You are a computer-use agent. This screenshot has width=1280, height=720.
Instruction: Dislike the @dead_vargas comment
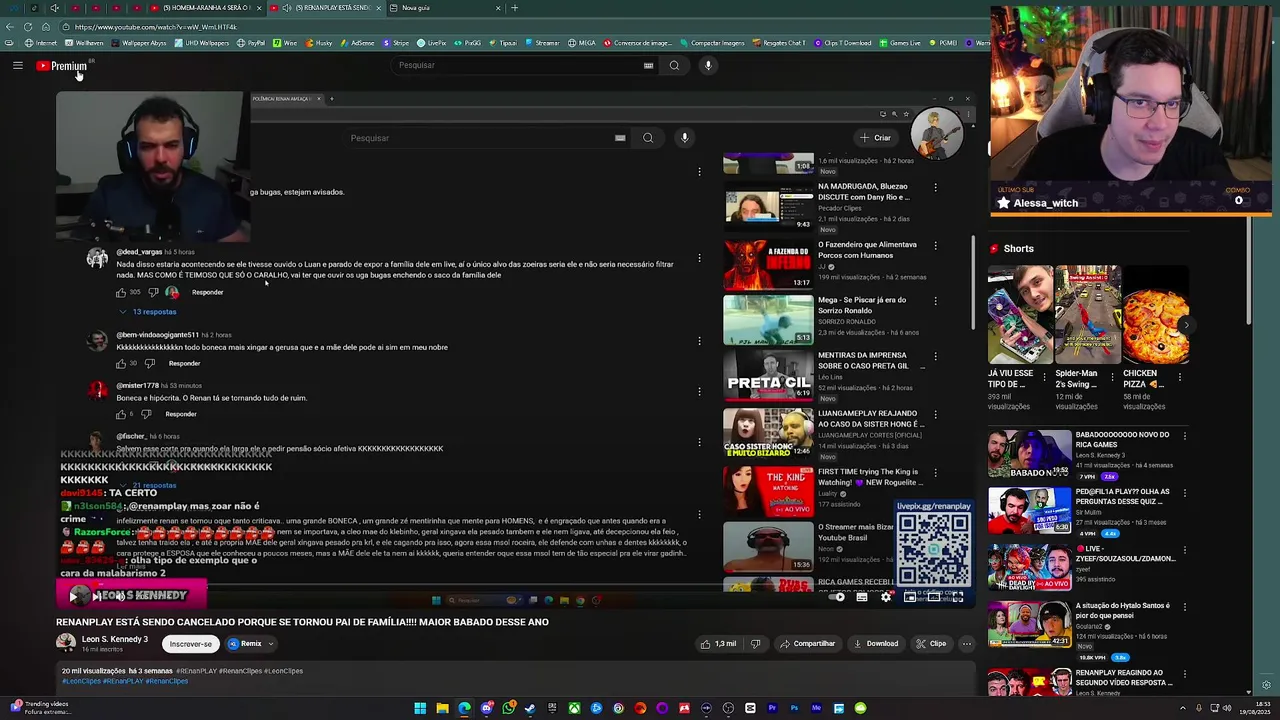click(153, 292)
